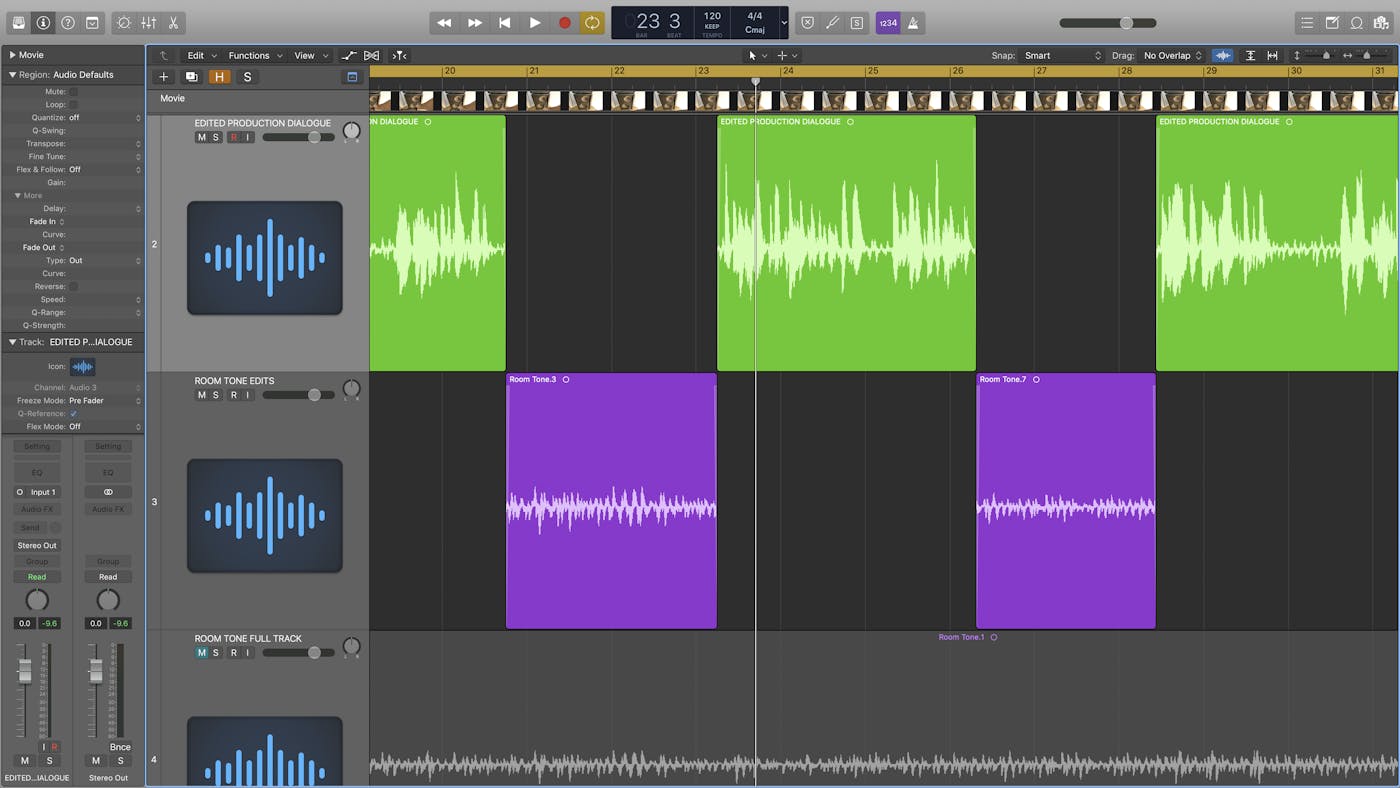Adjust the horizontal zoom slider

[x=1369, y=55]
